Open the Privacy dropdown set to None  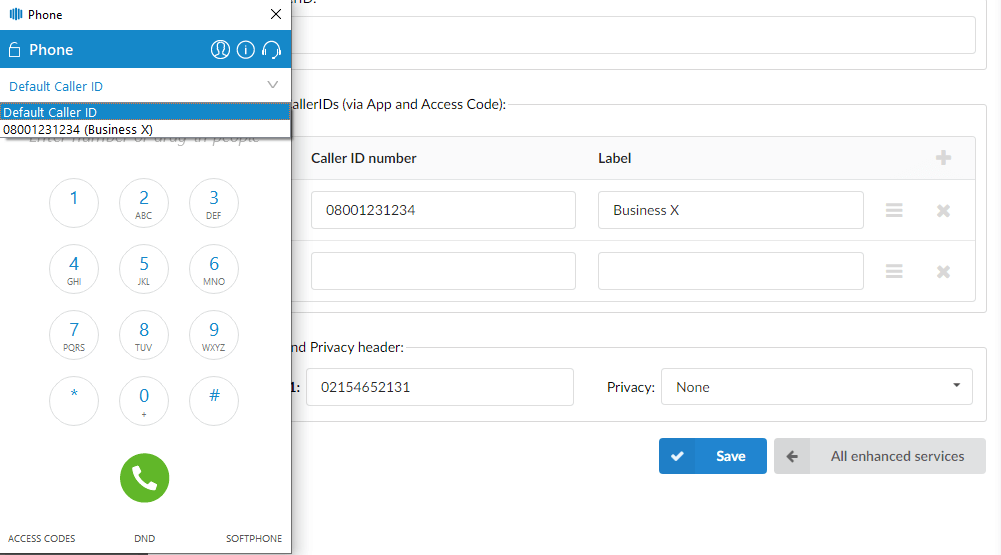[x=816, y=387]
